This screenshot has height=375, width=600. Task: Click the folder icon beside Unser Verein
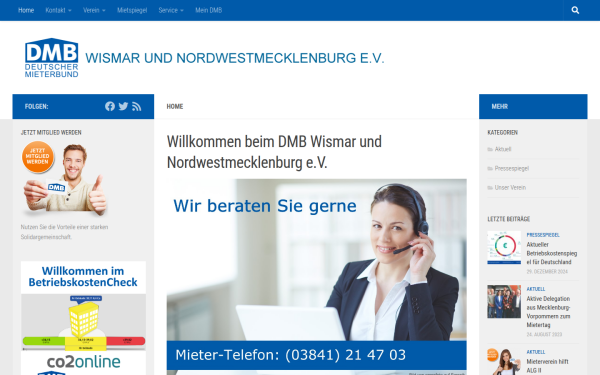tap(490, 188)
